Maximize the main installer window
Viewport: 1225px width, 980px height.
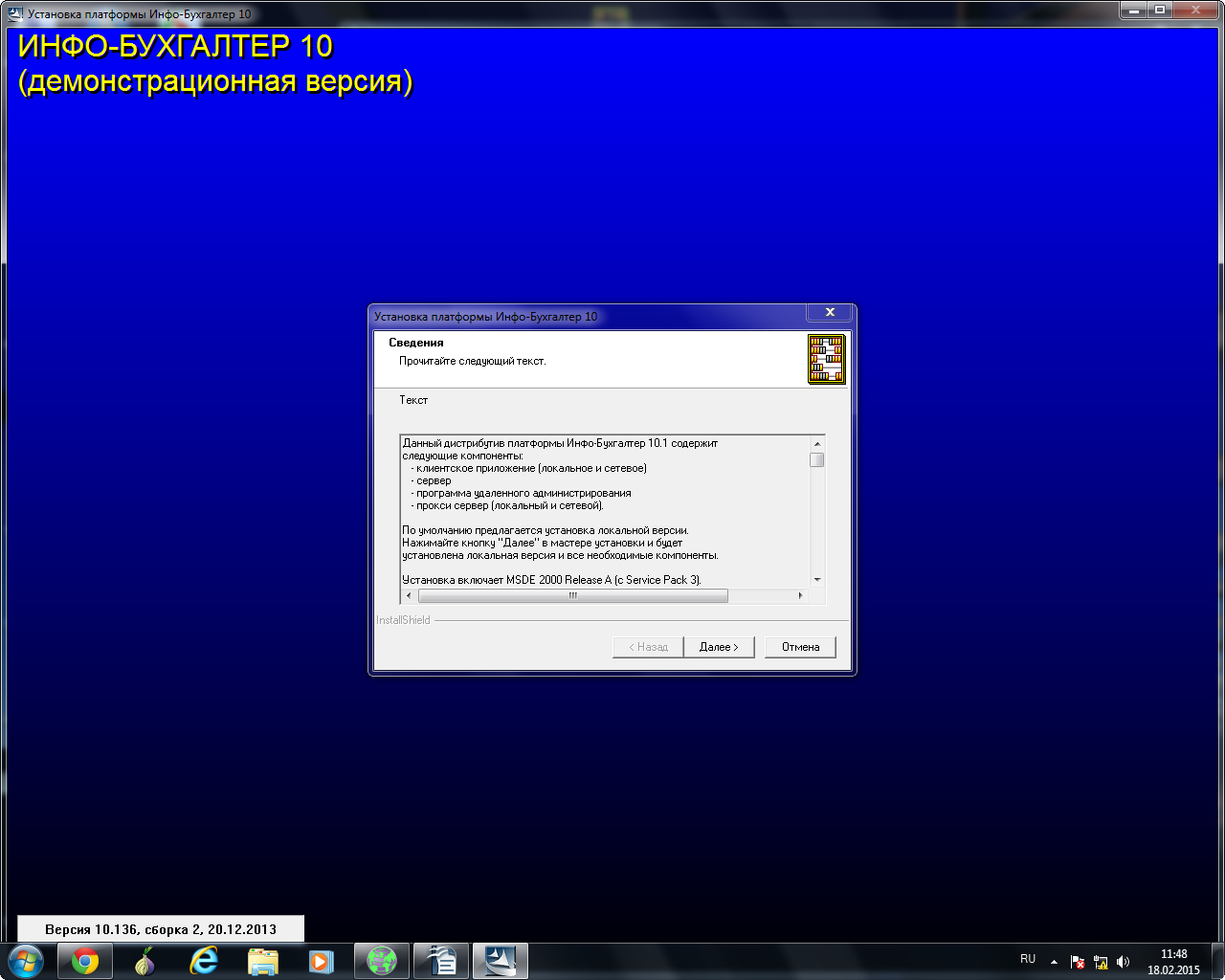pos(1160,10)
